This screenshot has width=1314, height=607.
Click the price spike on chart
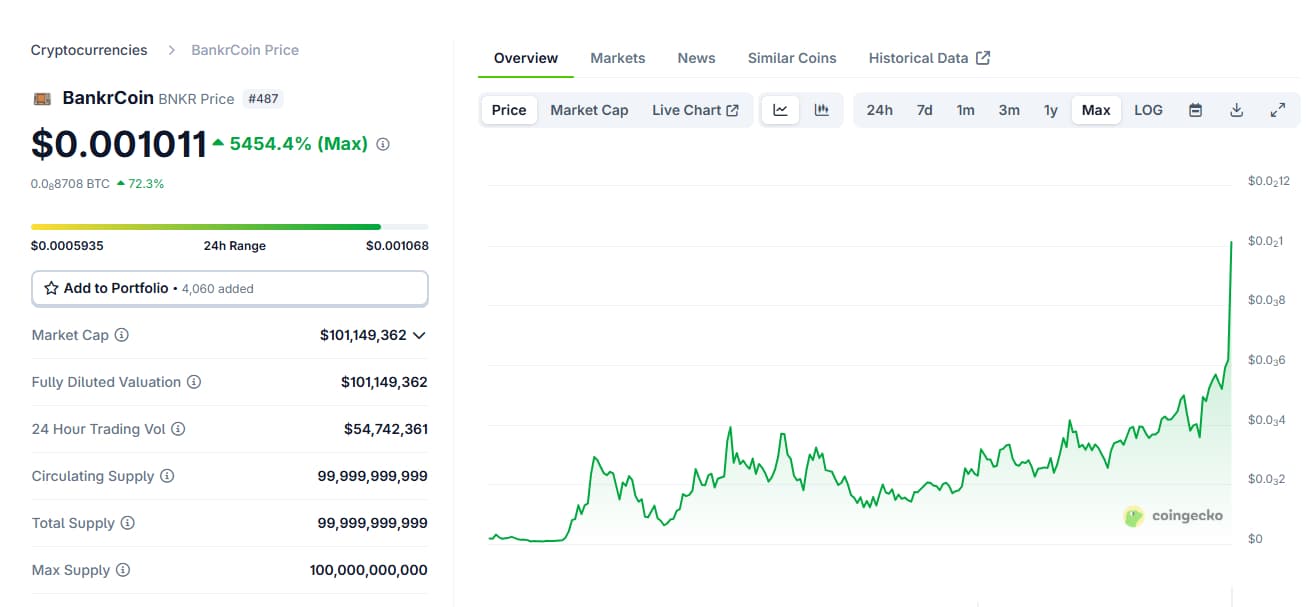click(1230, 243)
